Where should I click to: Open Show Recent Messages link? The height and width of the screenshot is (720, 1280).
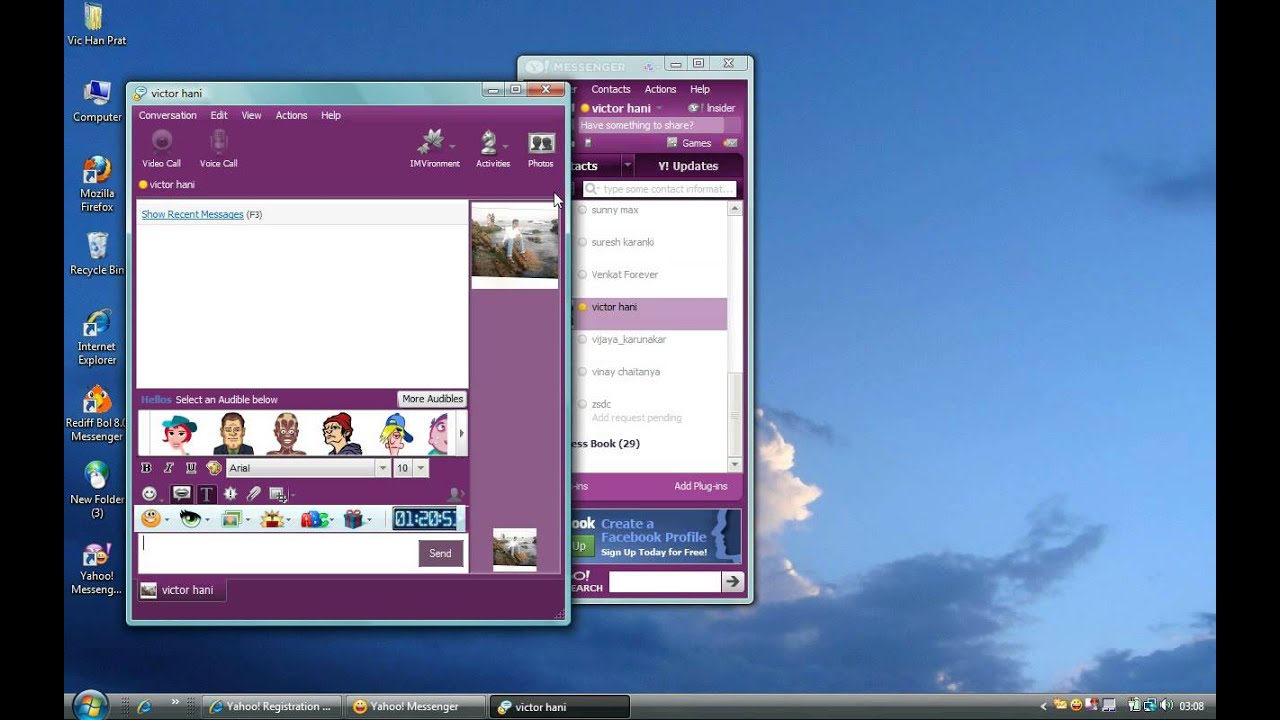point(192,215)
